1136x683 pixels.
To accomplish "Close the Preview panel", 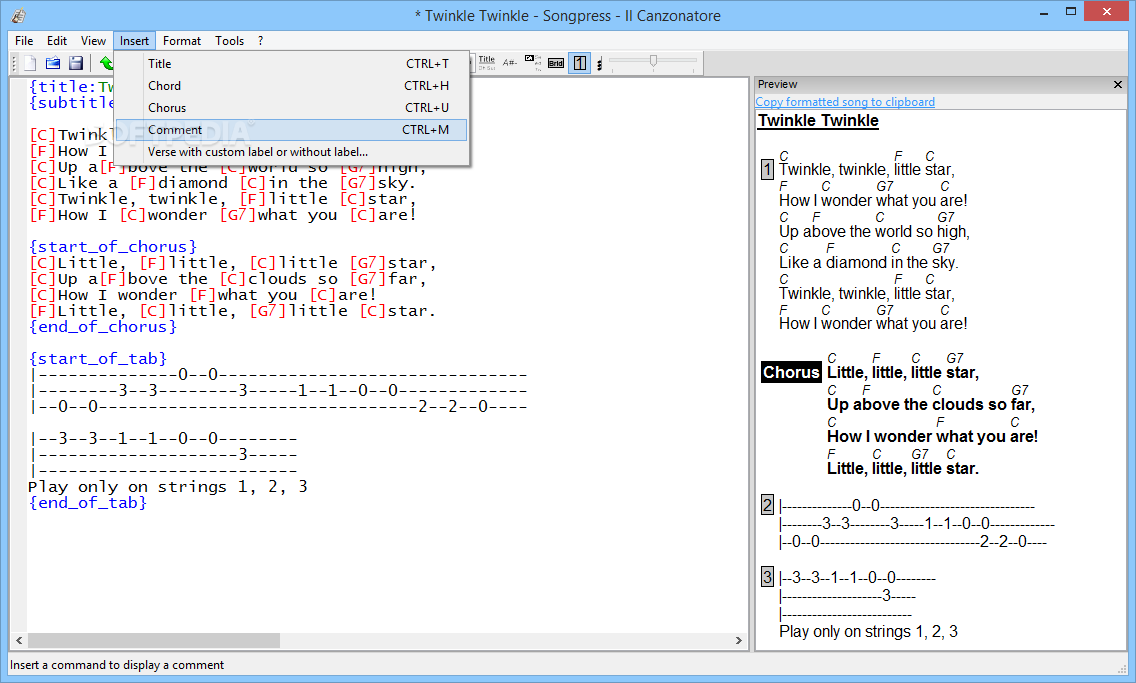I will point(1117,85).
